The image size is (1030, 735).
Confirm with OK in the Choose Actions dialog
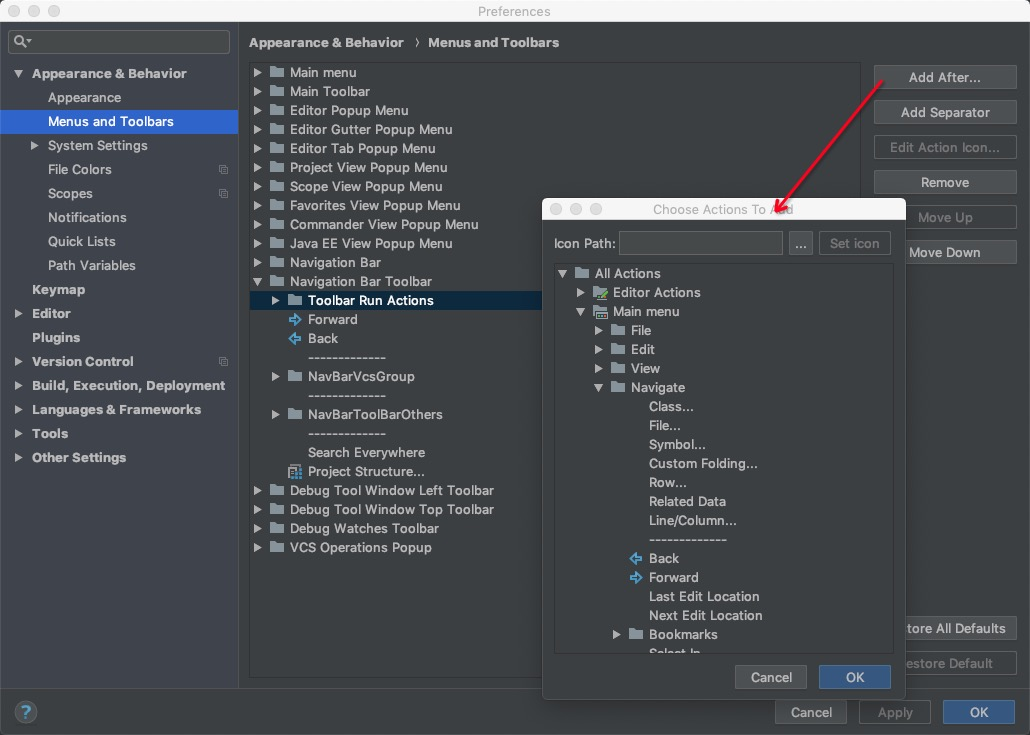(854, 677)
